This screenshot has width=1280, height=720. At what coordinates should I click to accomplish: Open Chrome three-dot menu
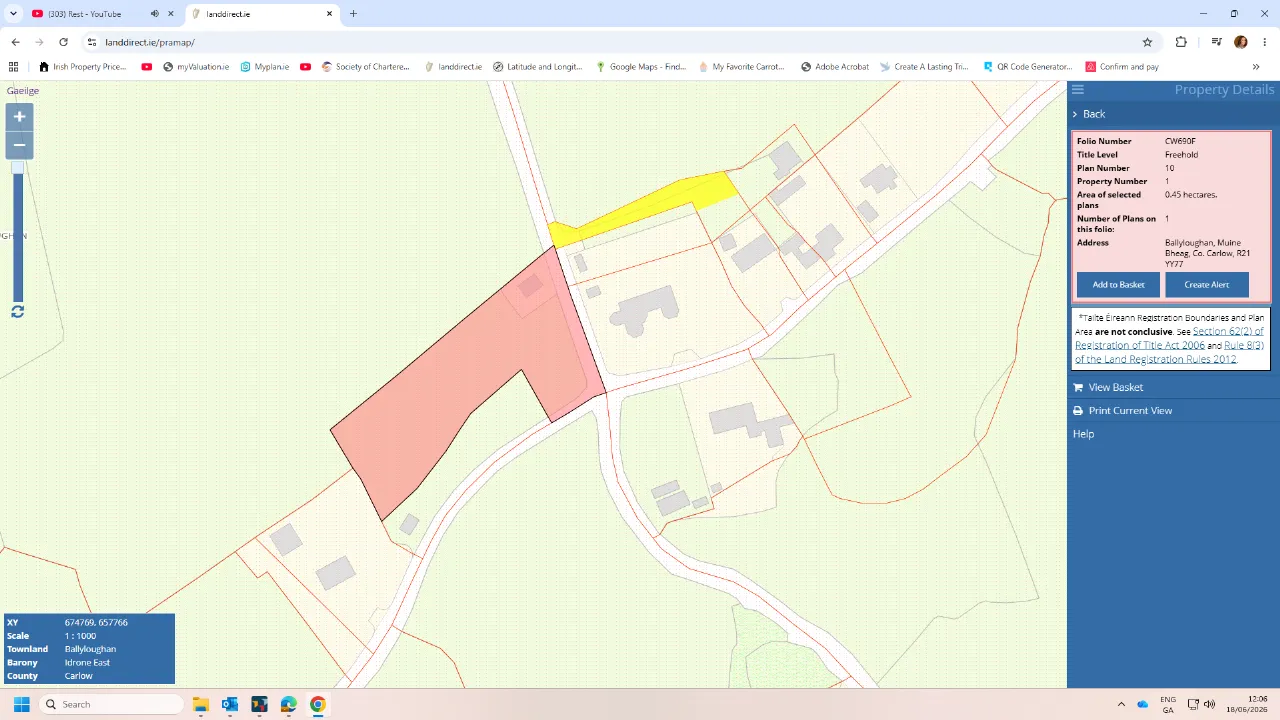pos(1265,42)
